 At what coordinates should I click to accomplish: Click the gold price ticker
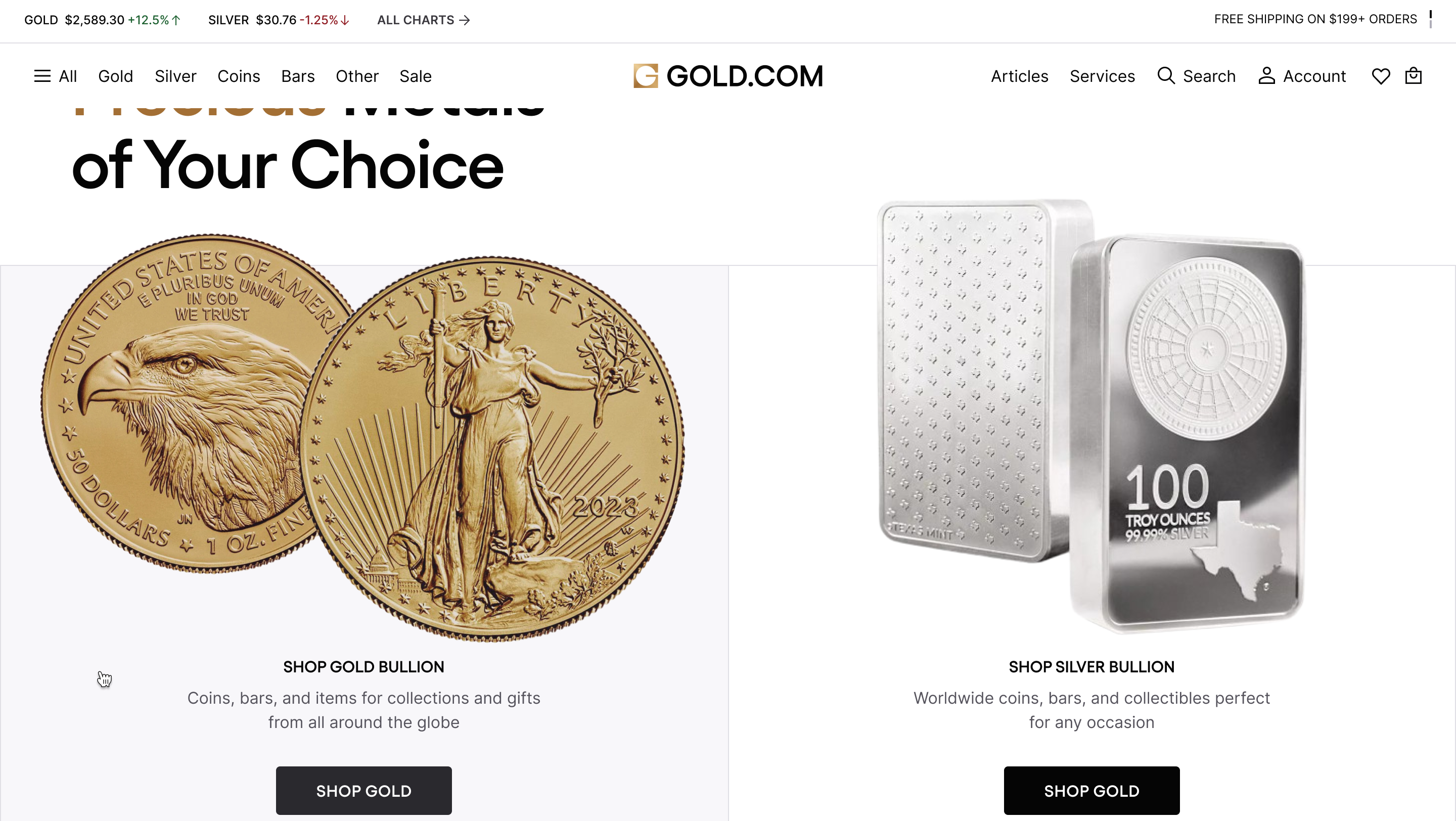[102, 20]
